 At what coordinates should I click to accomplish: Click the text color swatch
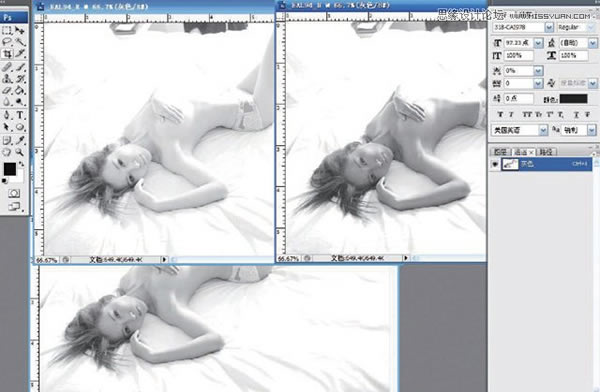click(x=573, y=99)
